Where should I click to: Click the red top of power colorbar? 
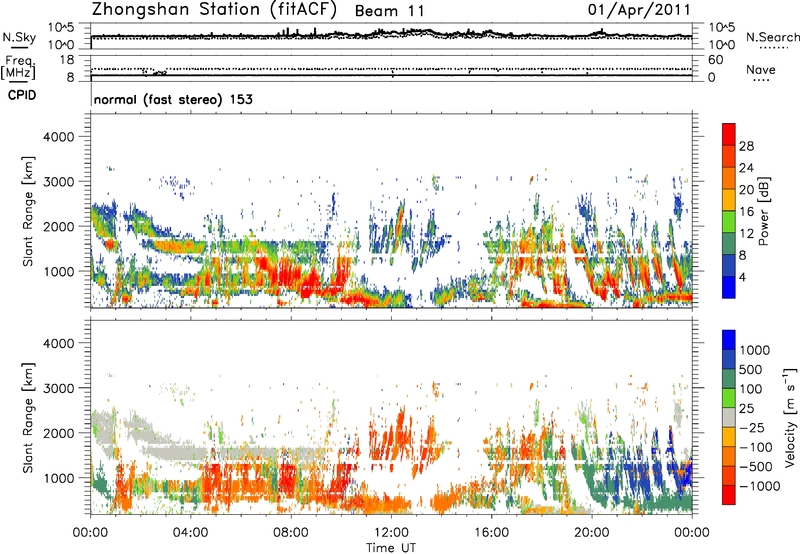pyautogui.click(x=729, y=134)
